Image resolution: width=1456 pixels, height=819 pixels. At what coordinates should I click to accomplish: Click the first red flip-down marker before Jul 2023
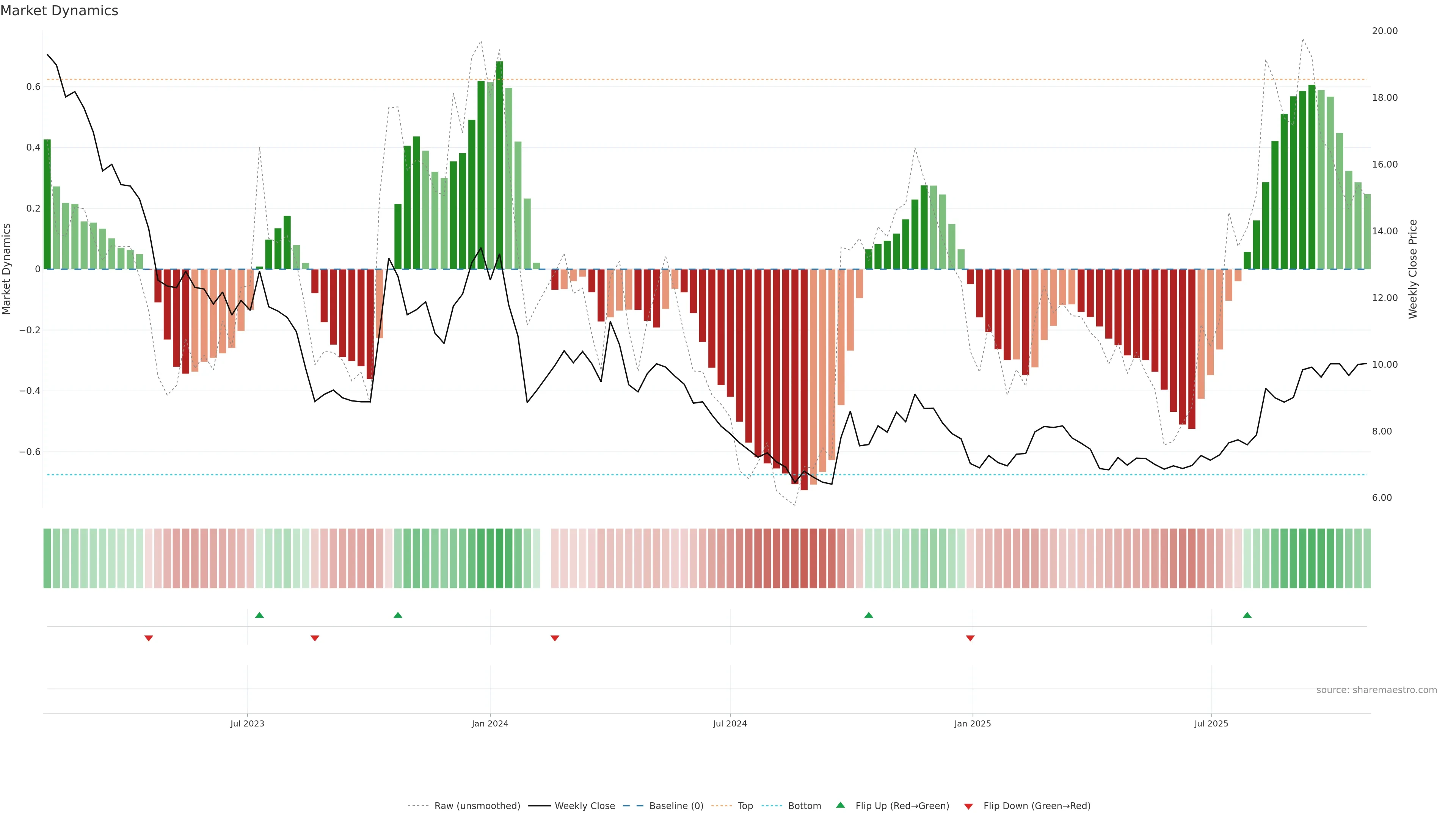click(149, 638)
